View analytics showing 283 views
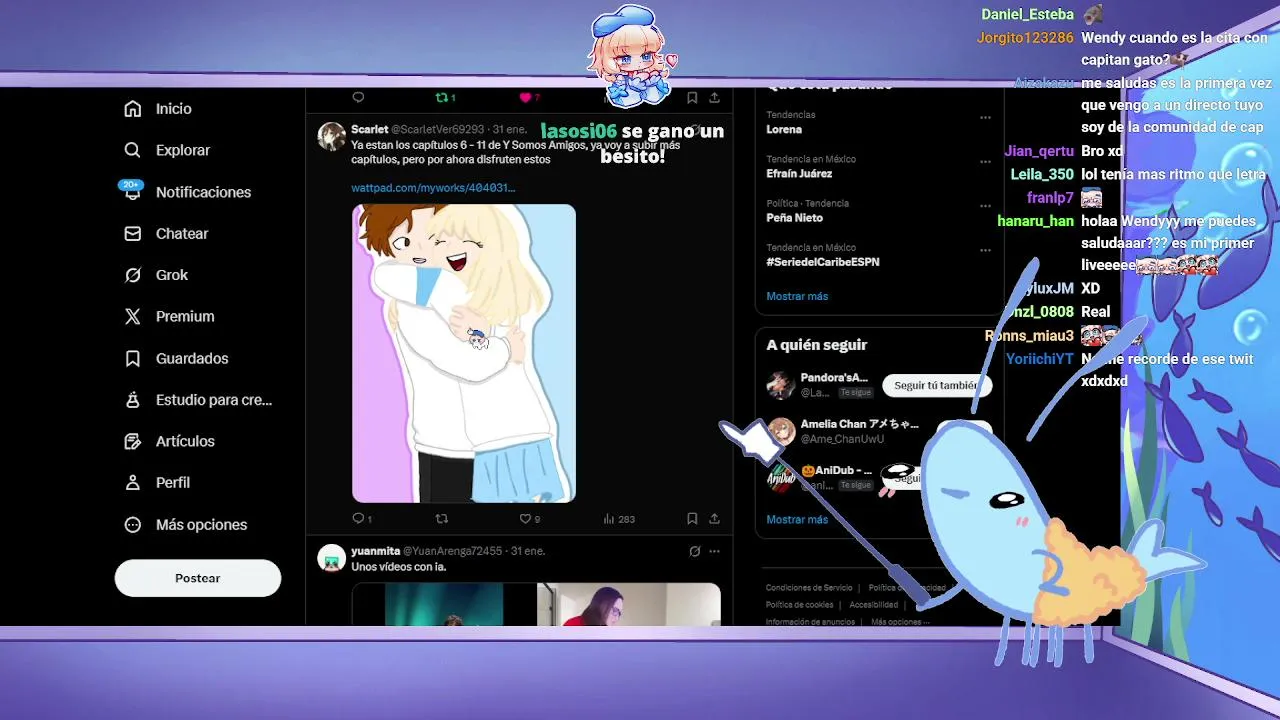The width and height of the screenshot is (1280, 720). tap(619, 519)
